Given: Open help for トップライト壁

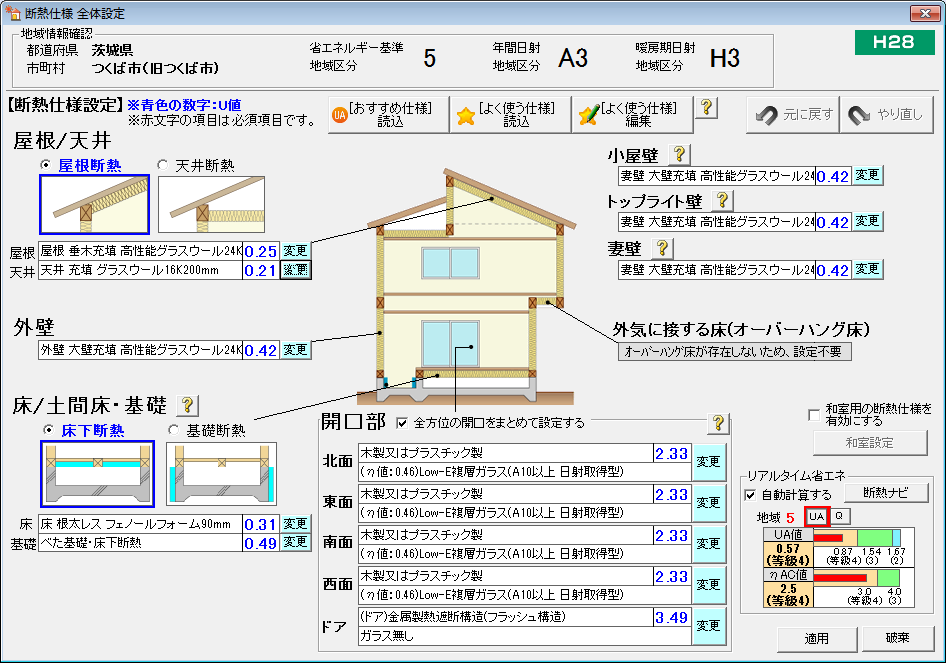Looking at the screenshot, I should pos(722,200).
